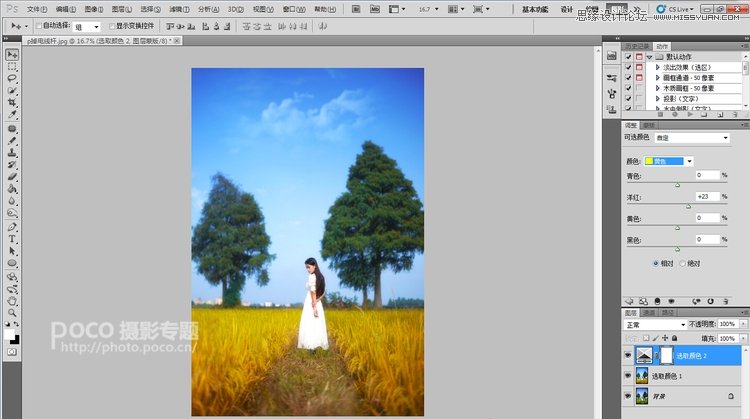
Task: Hide the 选取颜色 1 layer
Action: 628,376
